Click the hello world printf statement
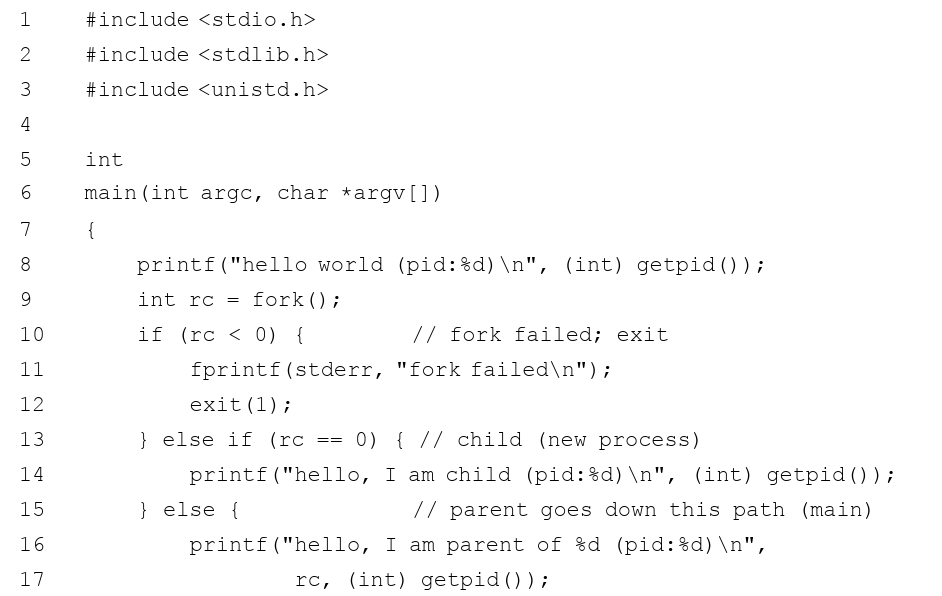This screenshot has height=596, width=942. click(451, 265)
